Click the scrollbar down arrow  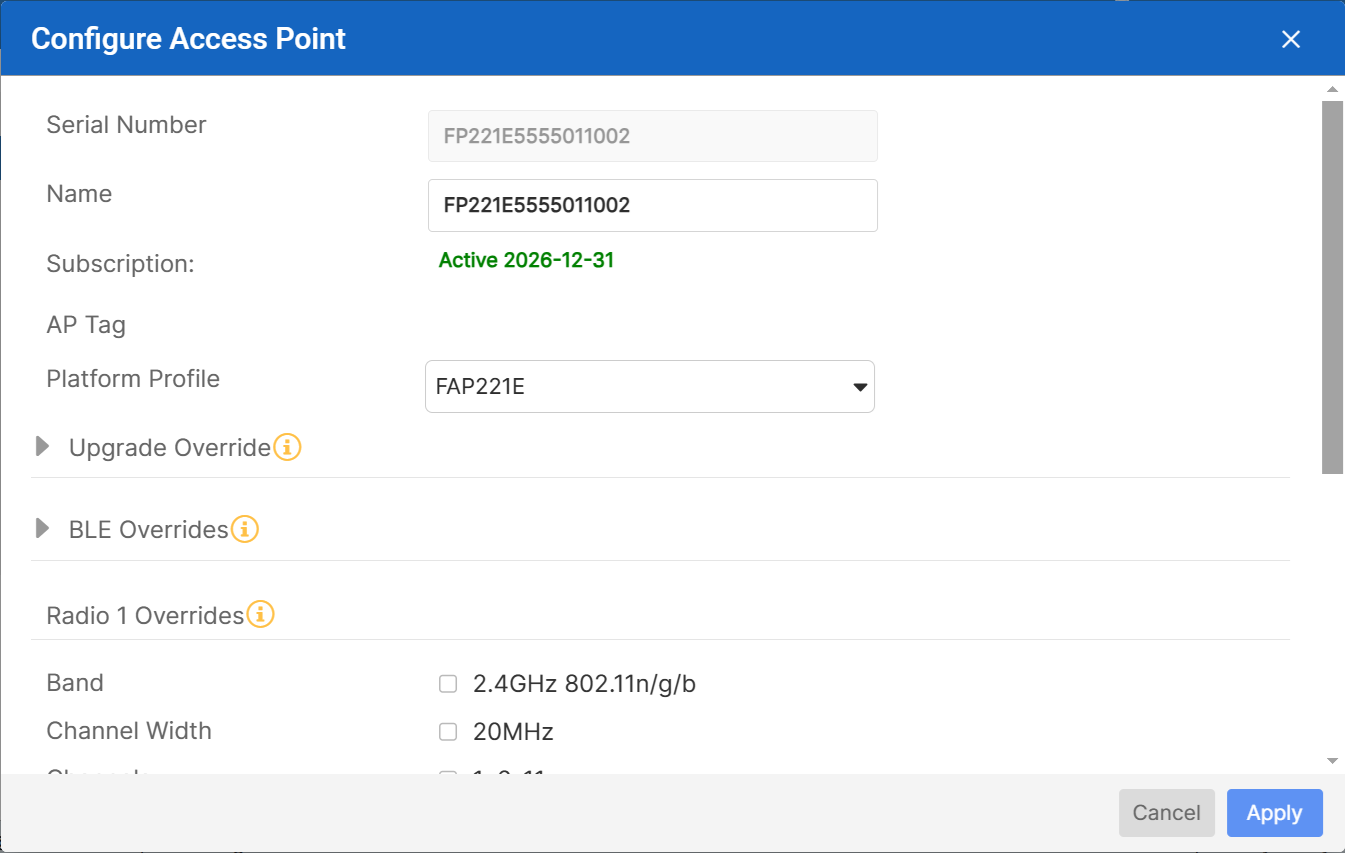click(x=1332, y=761)
